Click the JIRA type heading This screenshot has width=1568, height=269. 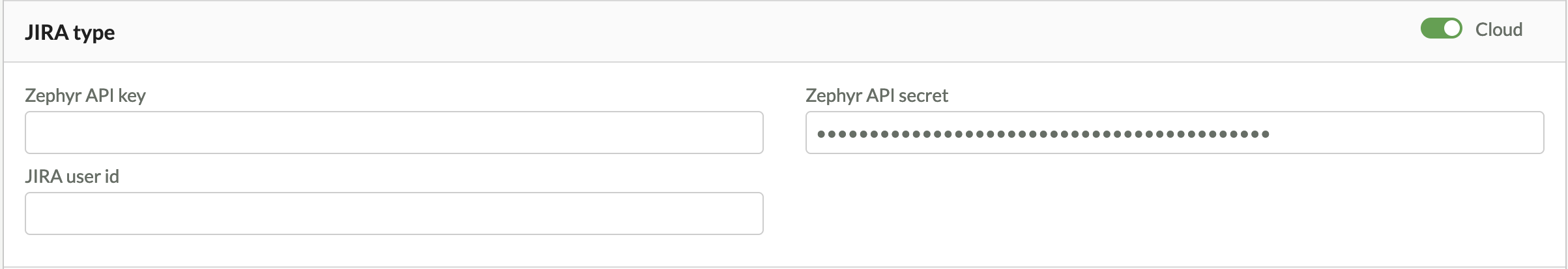(x=70, y=32)
